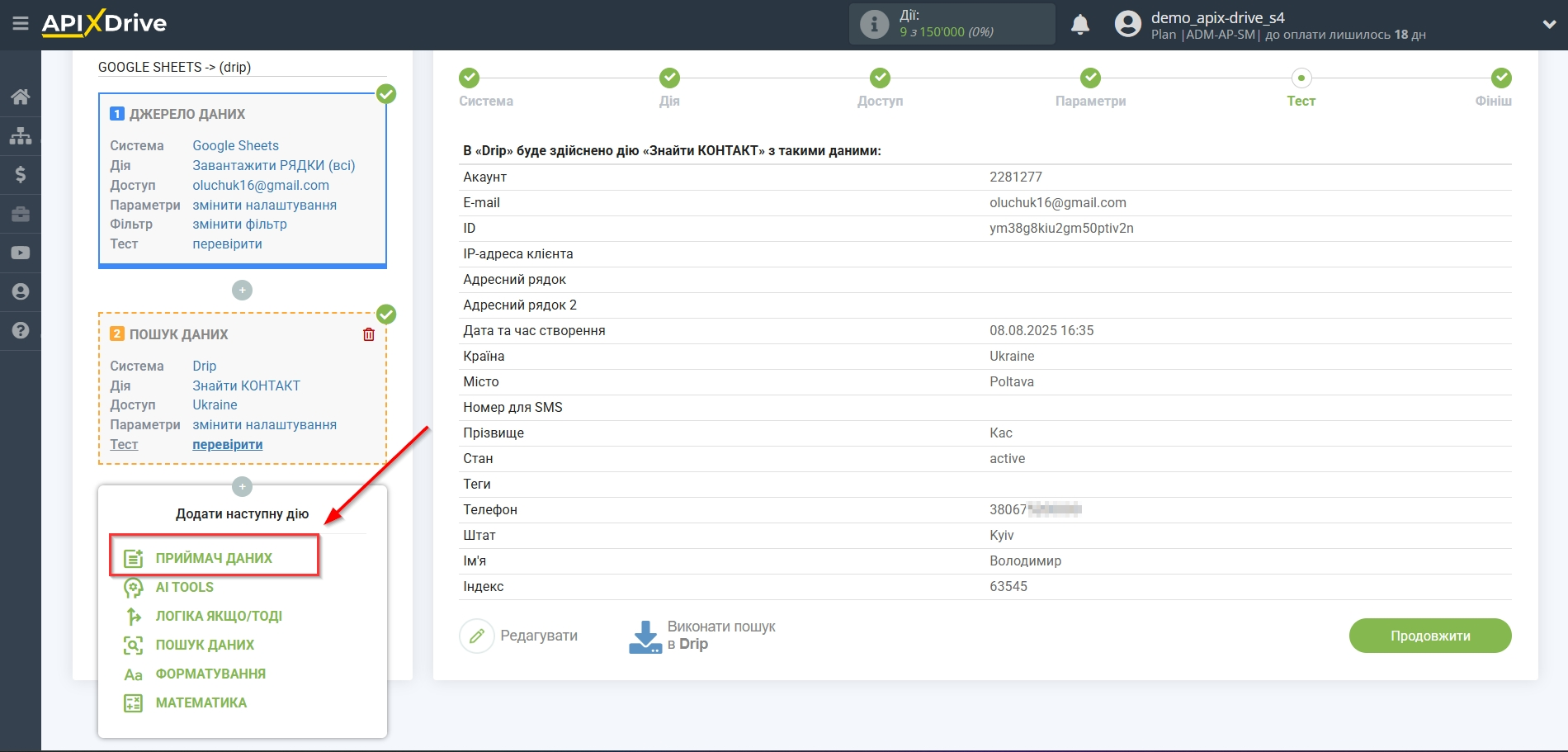Go to Home in sidebar
This screenshot has width=1568, height=752.
click(21, 97)
